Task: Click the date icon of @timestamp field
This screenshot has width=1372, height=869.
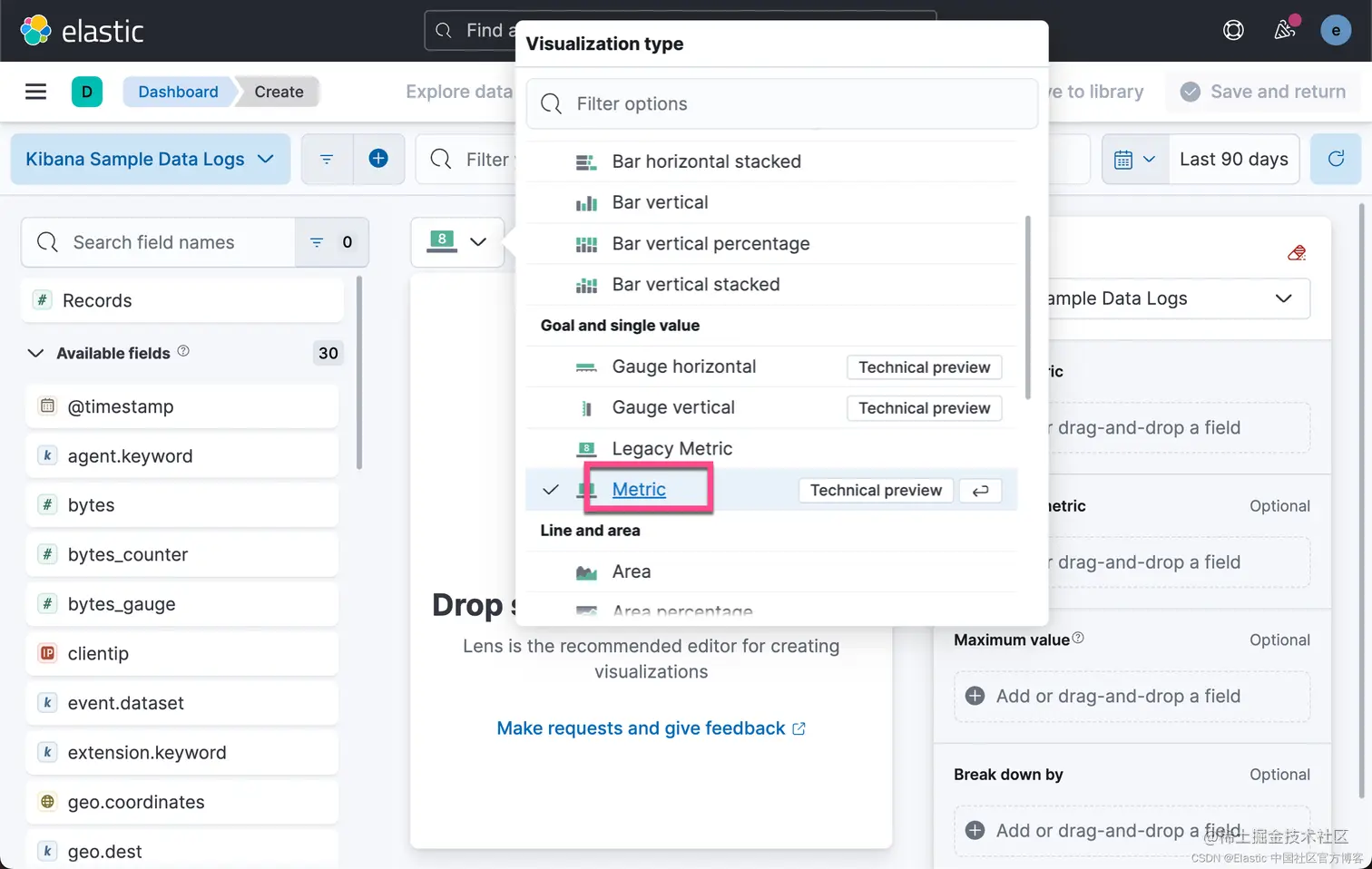Action: point(47,405)
